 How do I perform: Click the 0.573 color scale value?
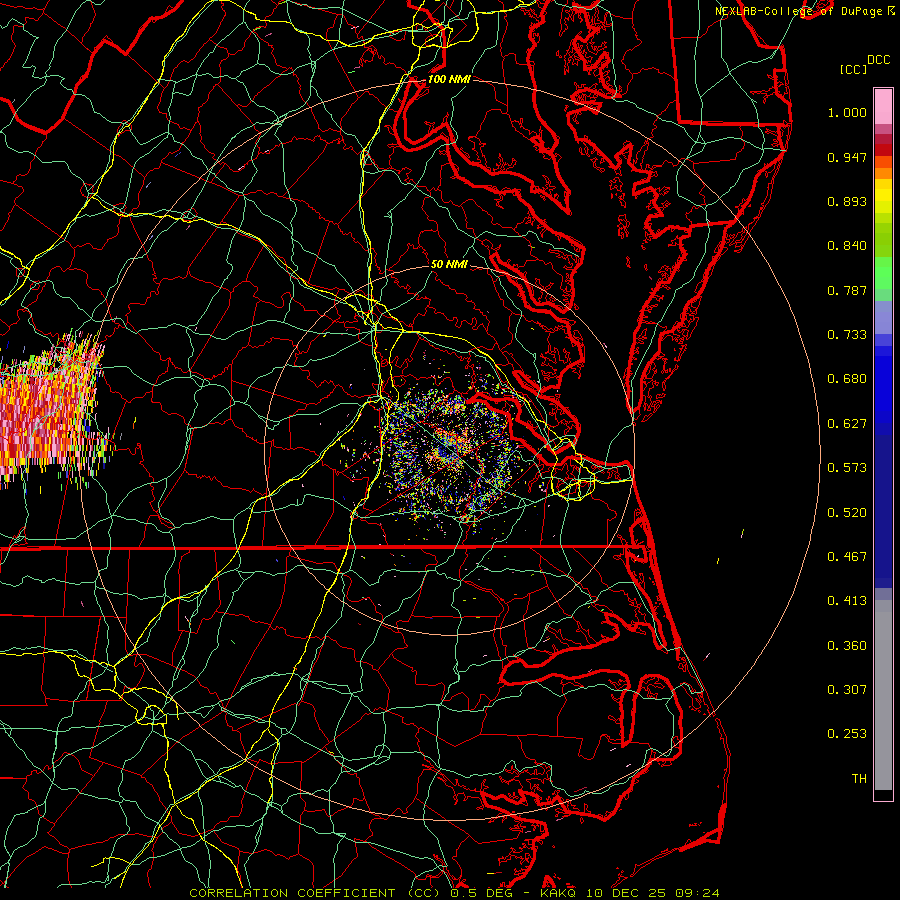pyautogui.click(x=847, y=468)
